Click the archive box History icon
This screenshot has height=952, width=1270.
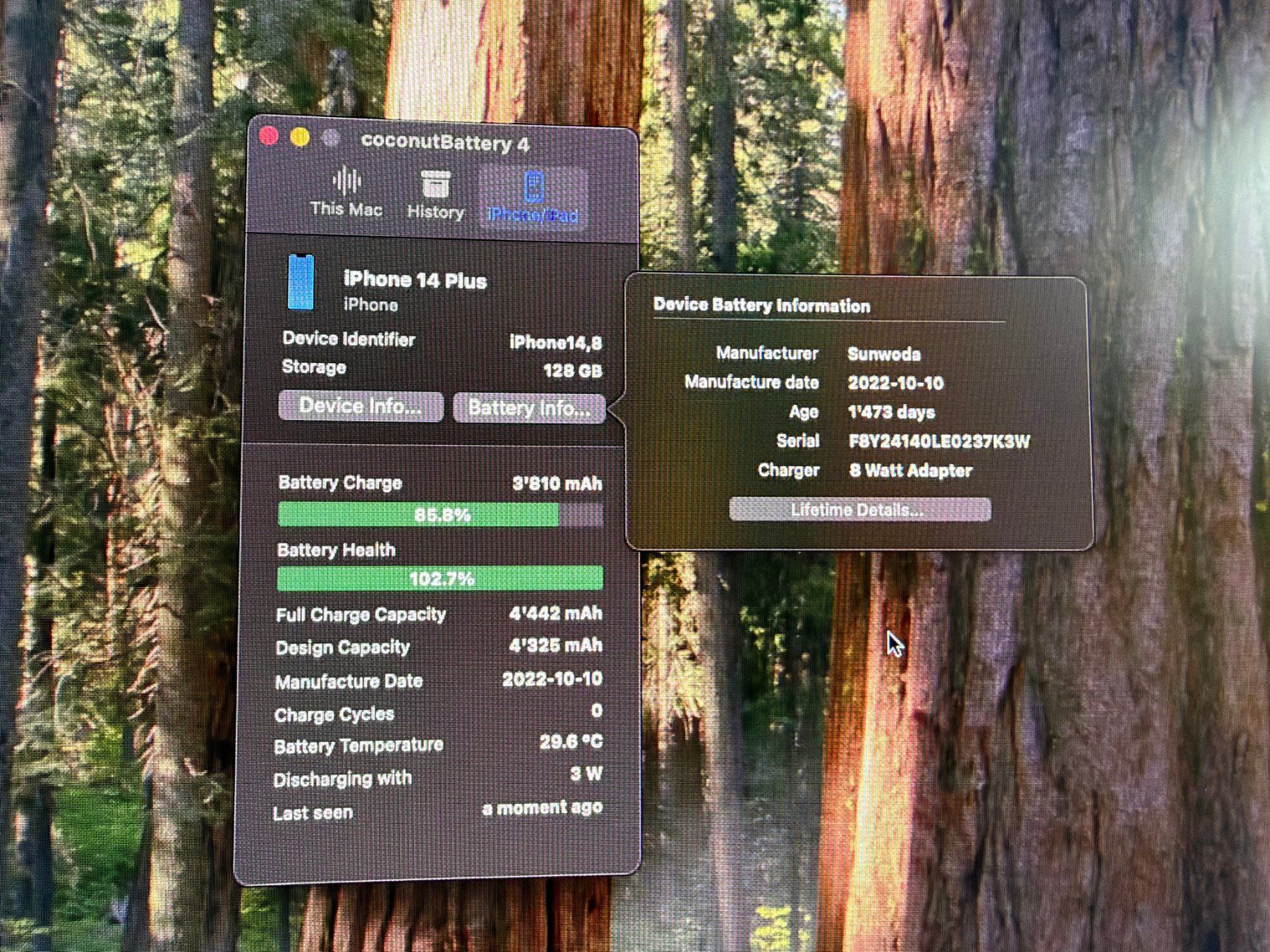pyautogui.click(x=435, y=183)
